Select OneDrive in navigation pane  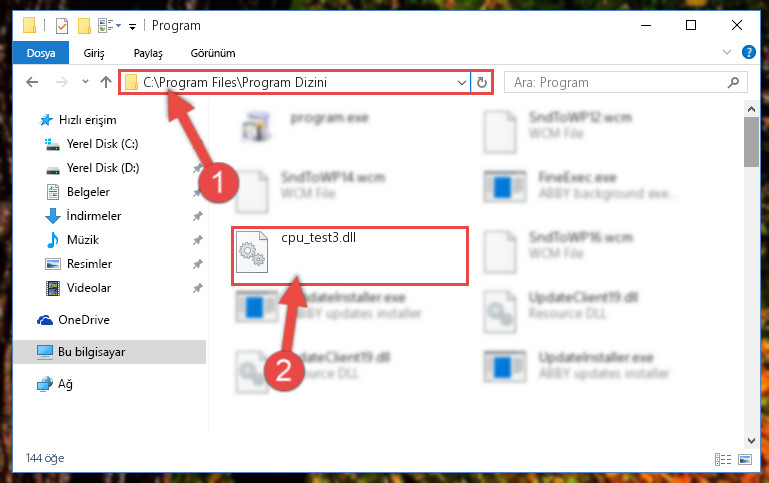click(x=84, y=320)
